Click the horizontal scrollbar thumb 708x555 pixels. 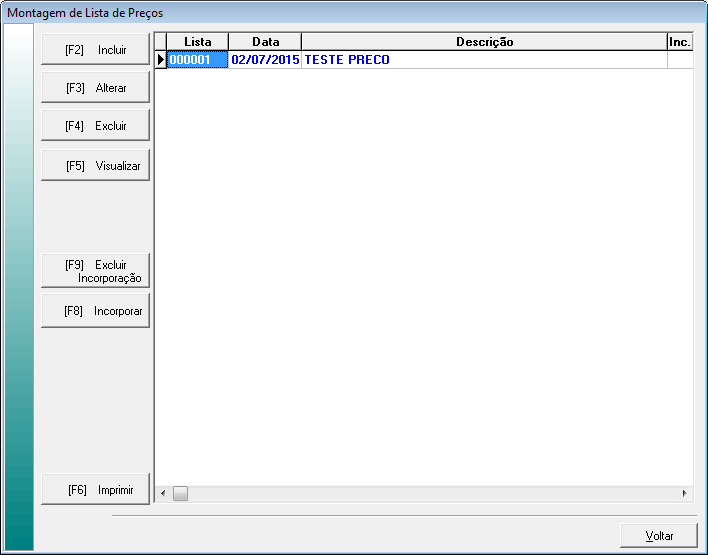click(x=180, y=493)
